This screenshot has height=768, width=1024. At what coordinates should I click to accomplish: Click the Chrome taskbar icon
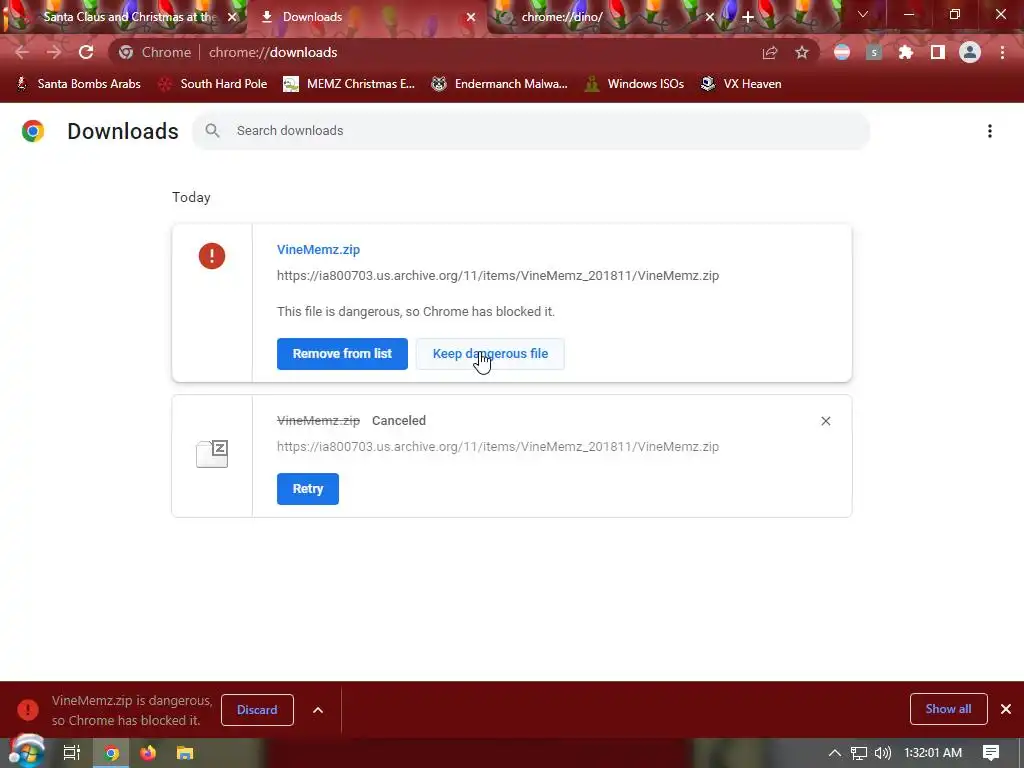112,753
